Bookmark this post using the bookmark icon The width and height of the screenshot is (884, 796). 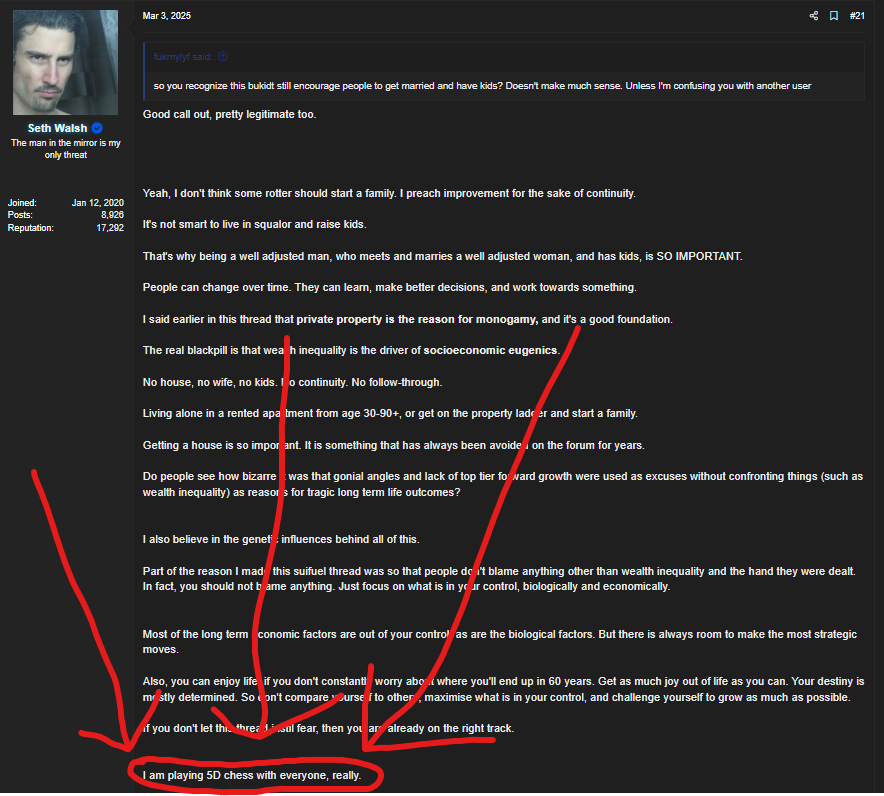click(834, 16)
